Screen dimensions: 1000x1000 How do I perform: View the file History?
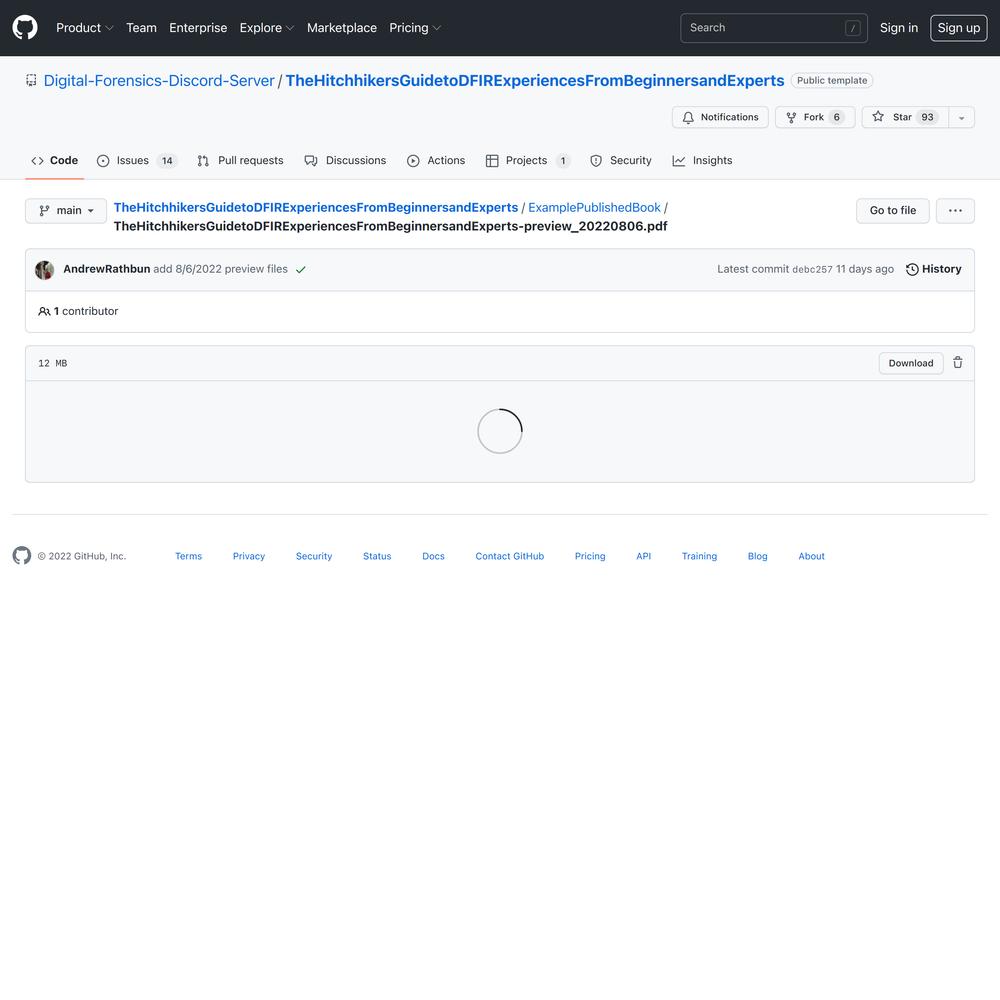coord(934,269)
